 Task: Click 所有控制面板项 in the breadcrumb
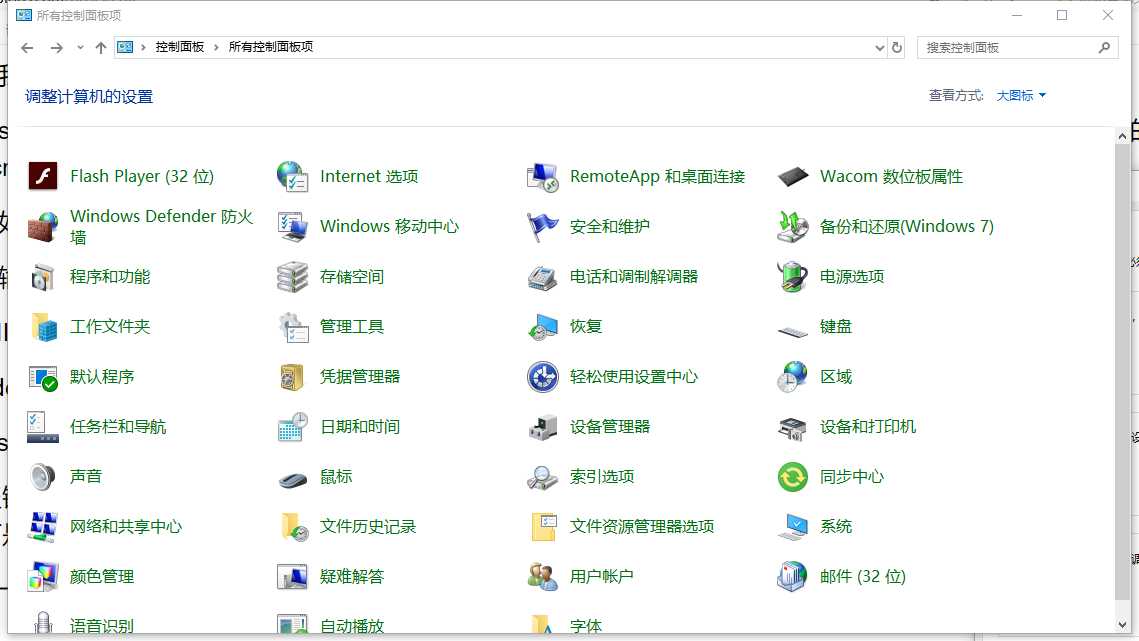pos(271,47)
